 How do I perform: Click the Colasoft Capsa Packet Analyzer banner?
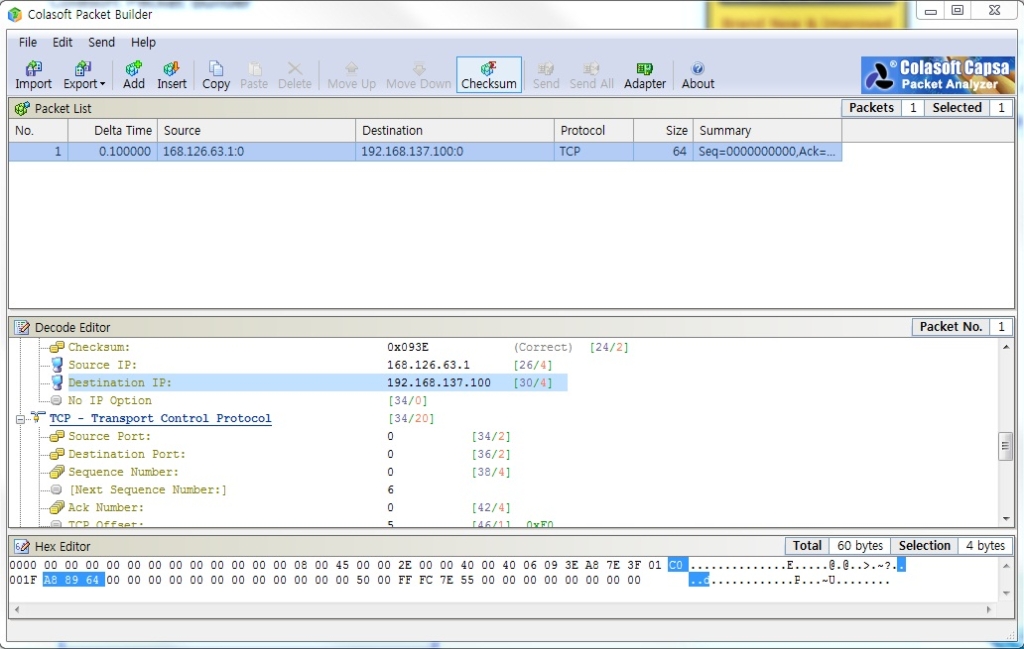(937, 75)
